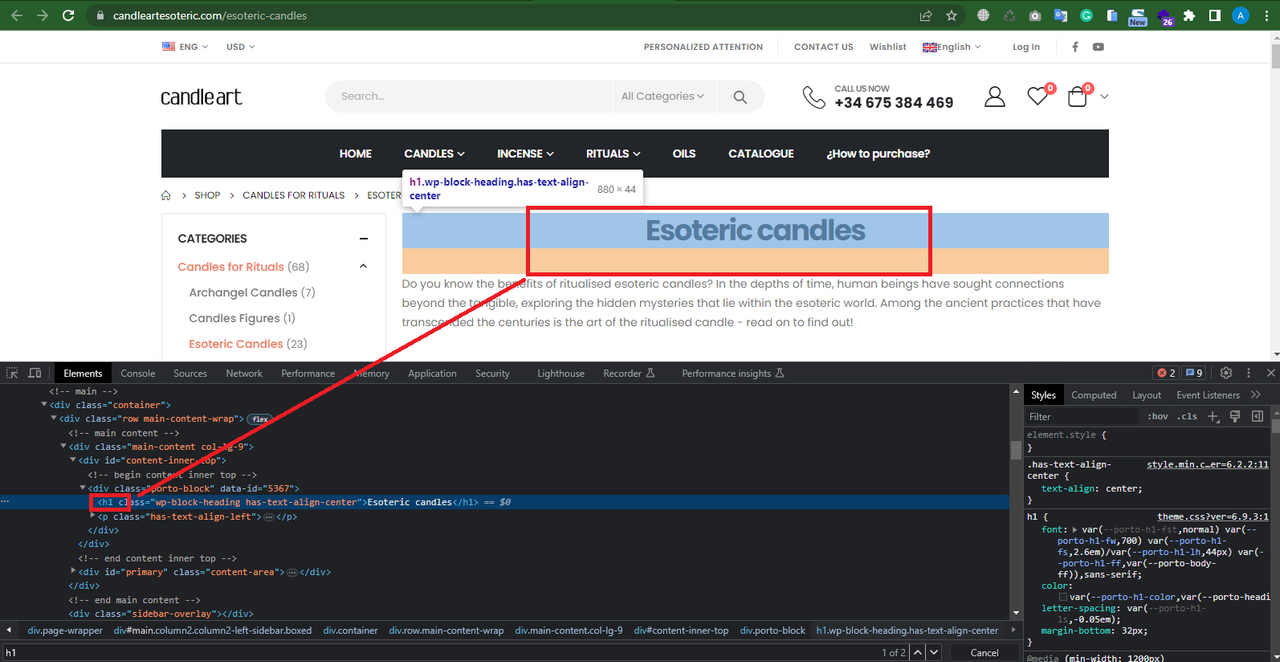Open the USD currency dropdown
The image size is (1280, 662).
[240, 47]
